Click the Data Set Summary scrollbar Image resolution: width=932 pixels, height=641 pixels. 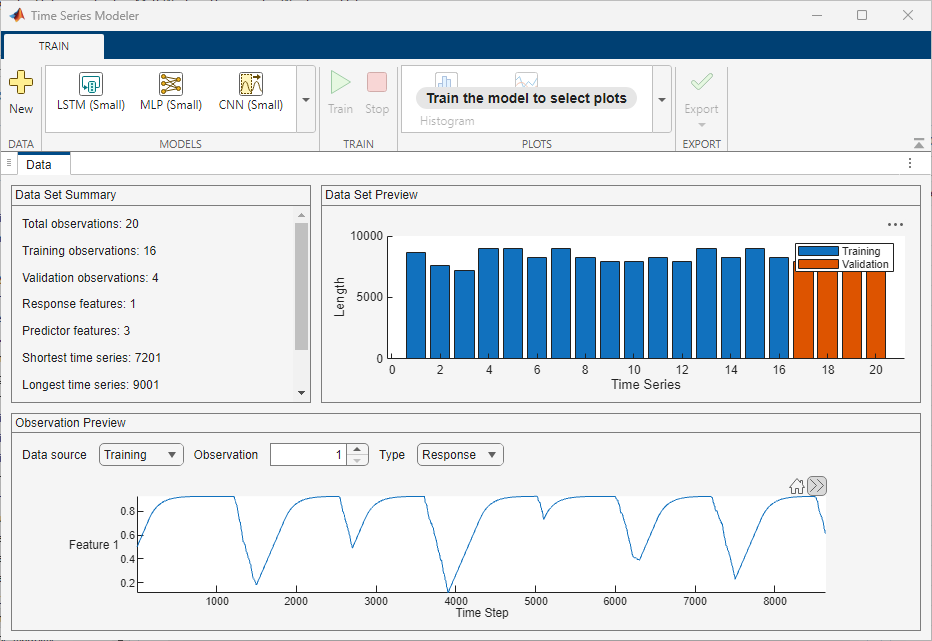(302, 286)
